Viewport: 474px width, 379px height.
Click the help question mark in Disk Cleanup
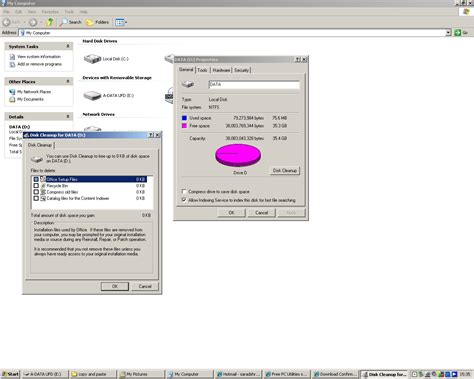pyautogui.click(x=151, y=135)
